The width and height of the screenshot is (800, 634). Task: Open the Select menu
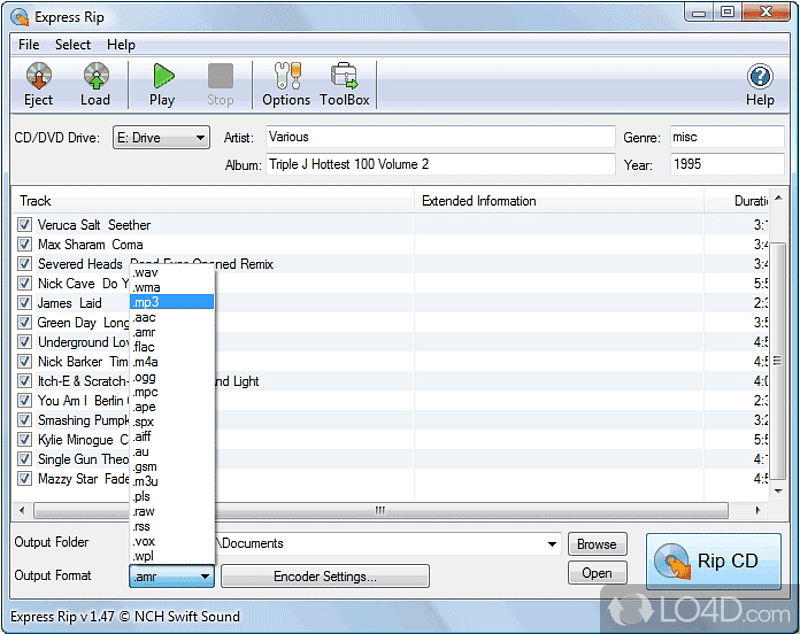coord(73,45)
